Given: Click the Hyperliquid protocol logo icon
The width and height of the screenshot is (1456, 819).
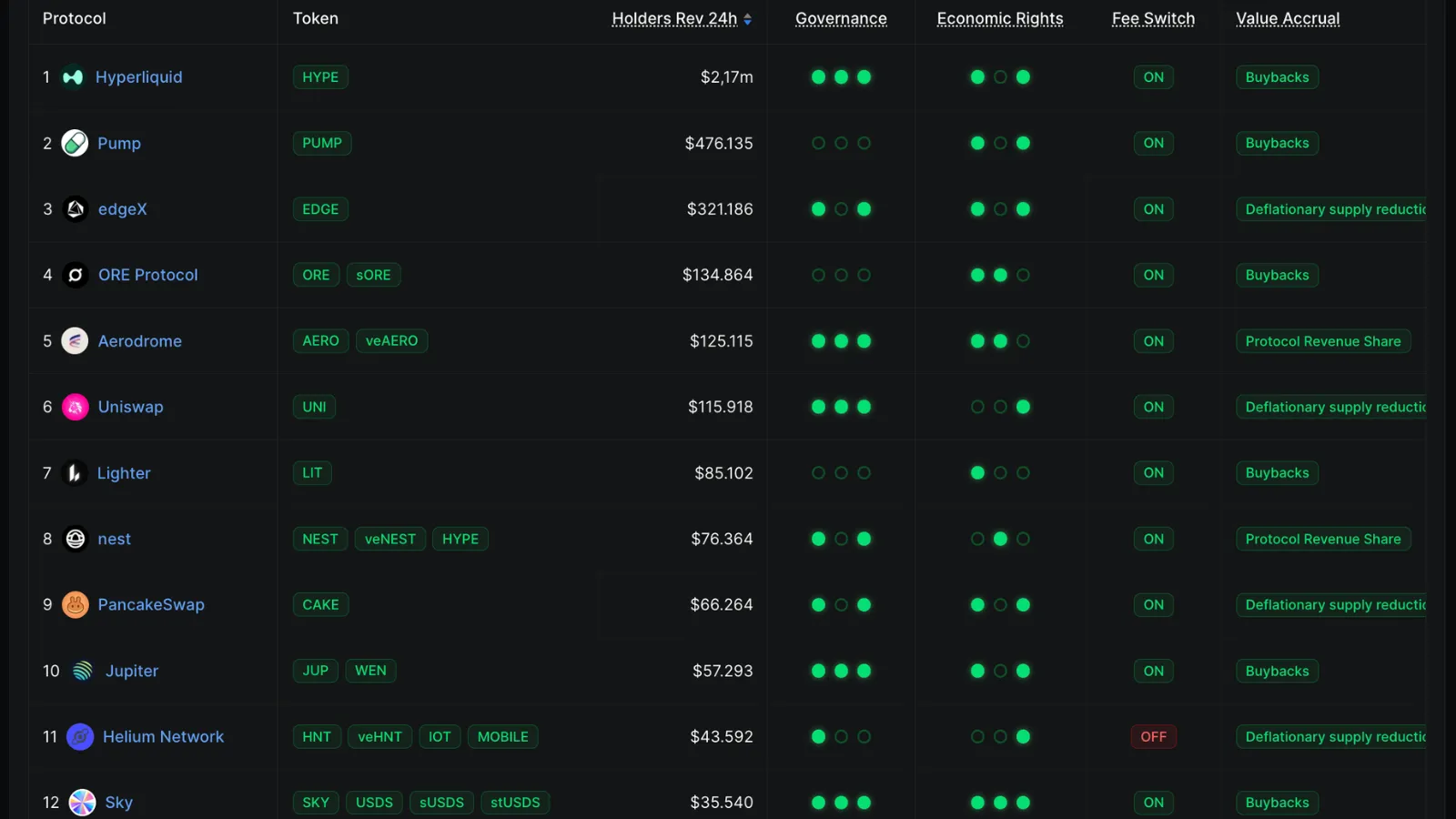Looking at the screenshot, I should click(73, 77).
